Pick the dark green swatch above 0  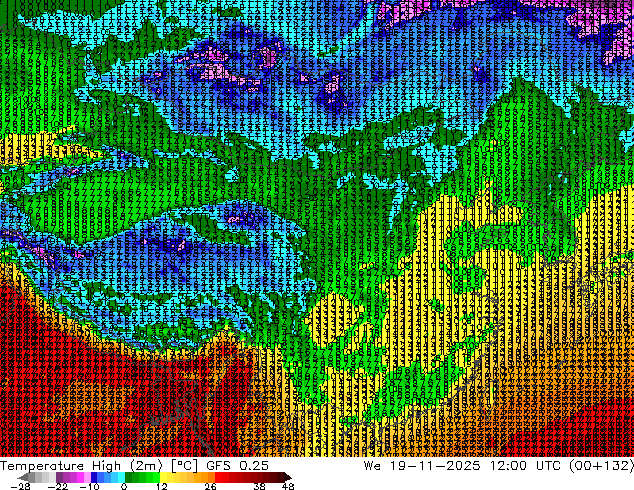pyautogui.click(x=129, y=477)
